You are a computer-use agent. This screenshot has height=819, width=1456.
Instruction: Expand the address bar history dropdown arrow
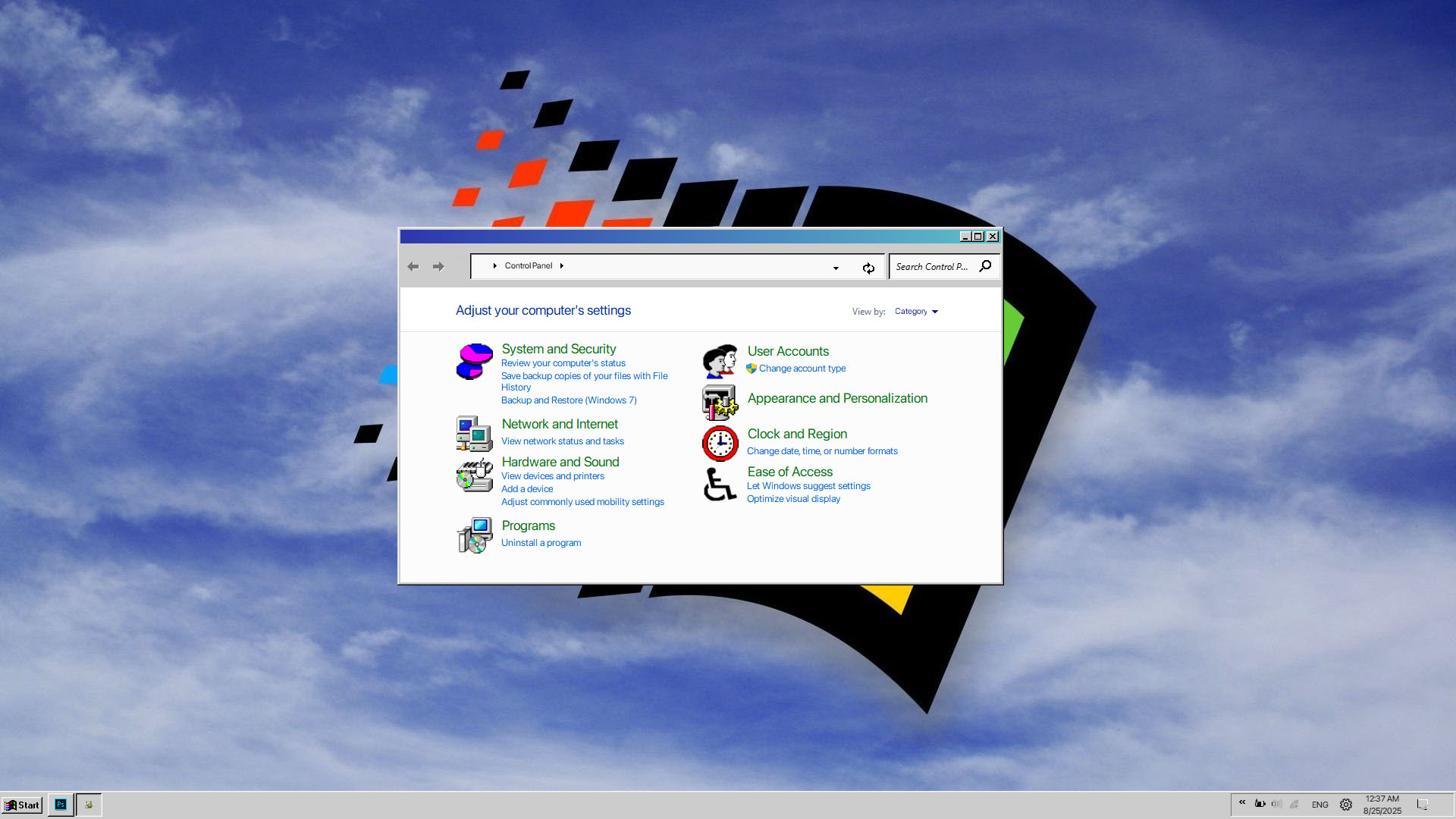point(836,268)
